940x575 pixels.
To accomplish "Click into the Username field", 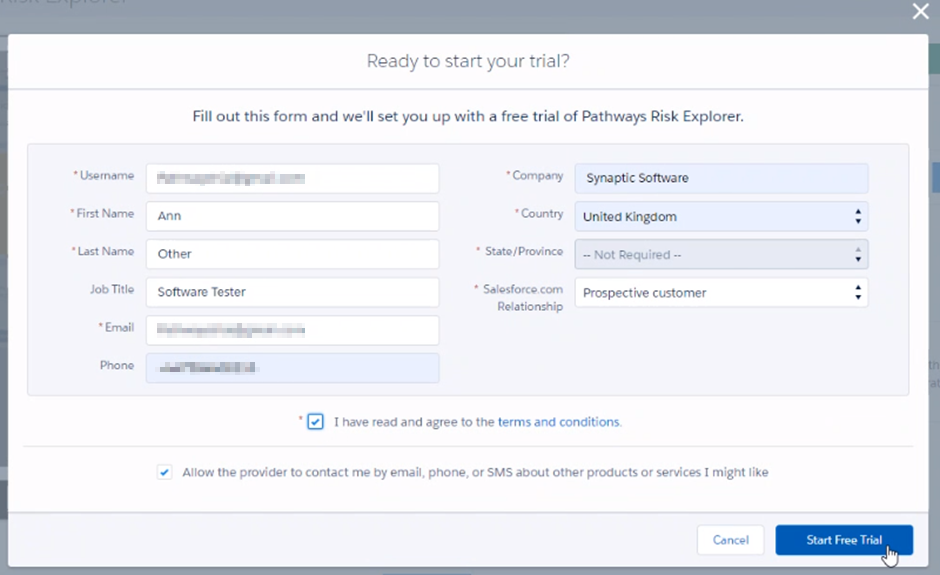I will point(292,179).
